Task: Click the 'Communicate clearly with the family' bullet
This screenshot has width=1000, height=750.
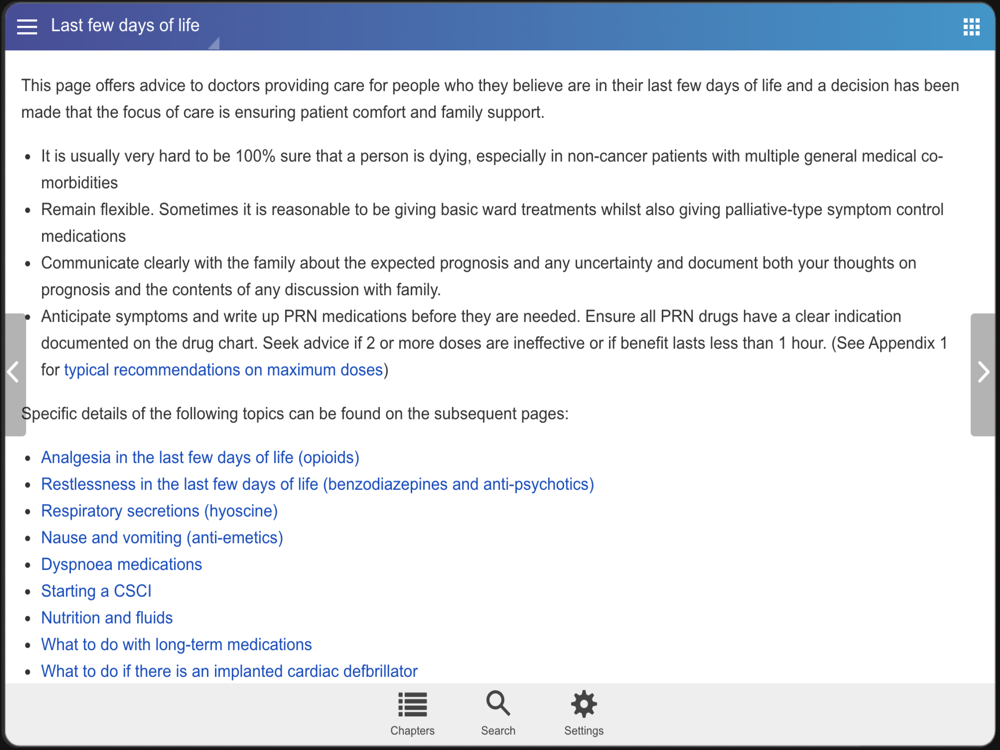Action: pyautogui.click(x=479, y=276)
